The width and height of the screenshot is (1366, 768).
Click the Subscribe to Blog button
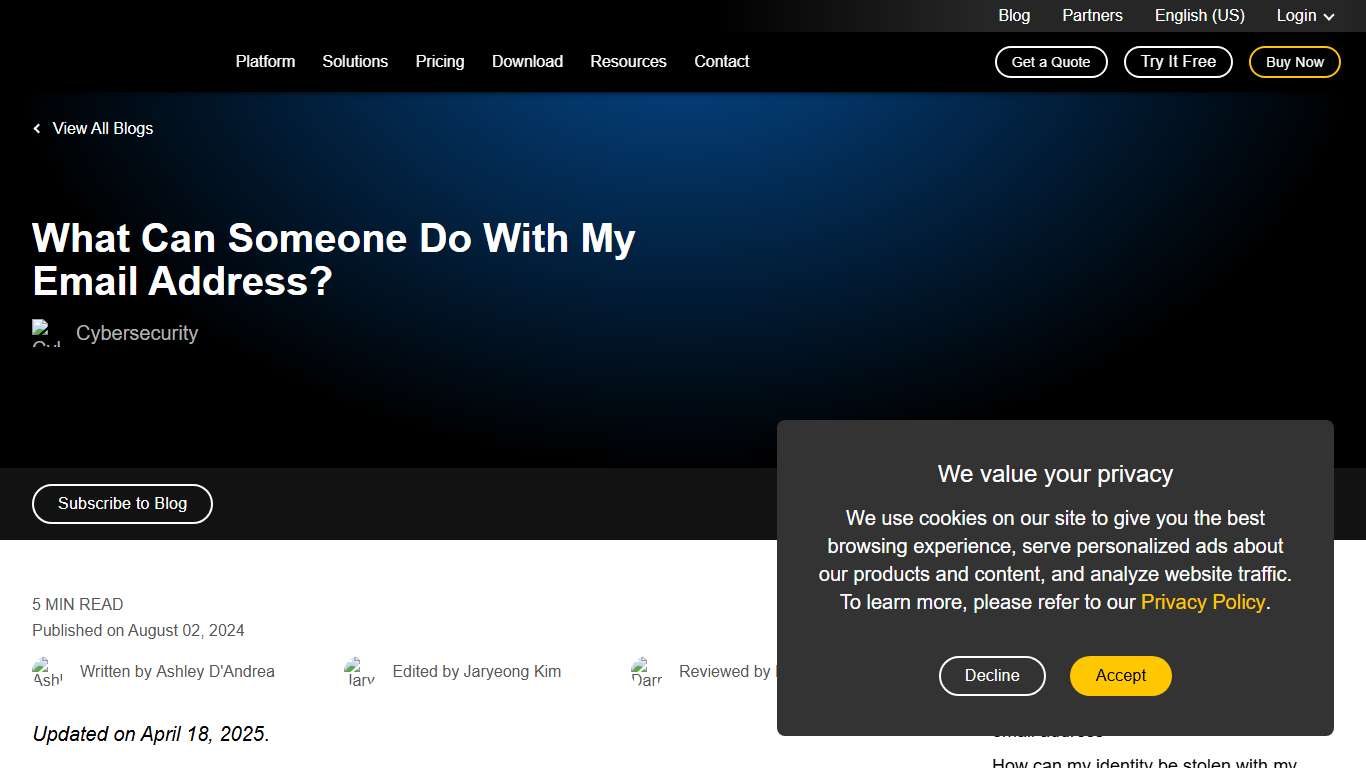(x=122, y=504)
